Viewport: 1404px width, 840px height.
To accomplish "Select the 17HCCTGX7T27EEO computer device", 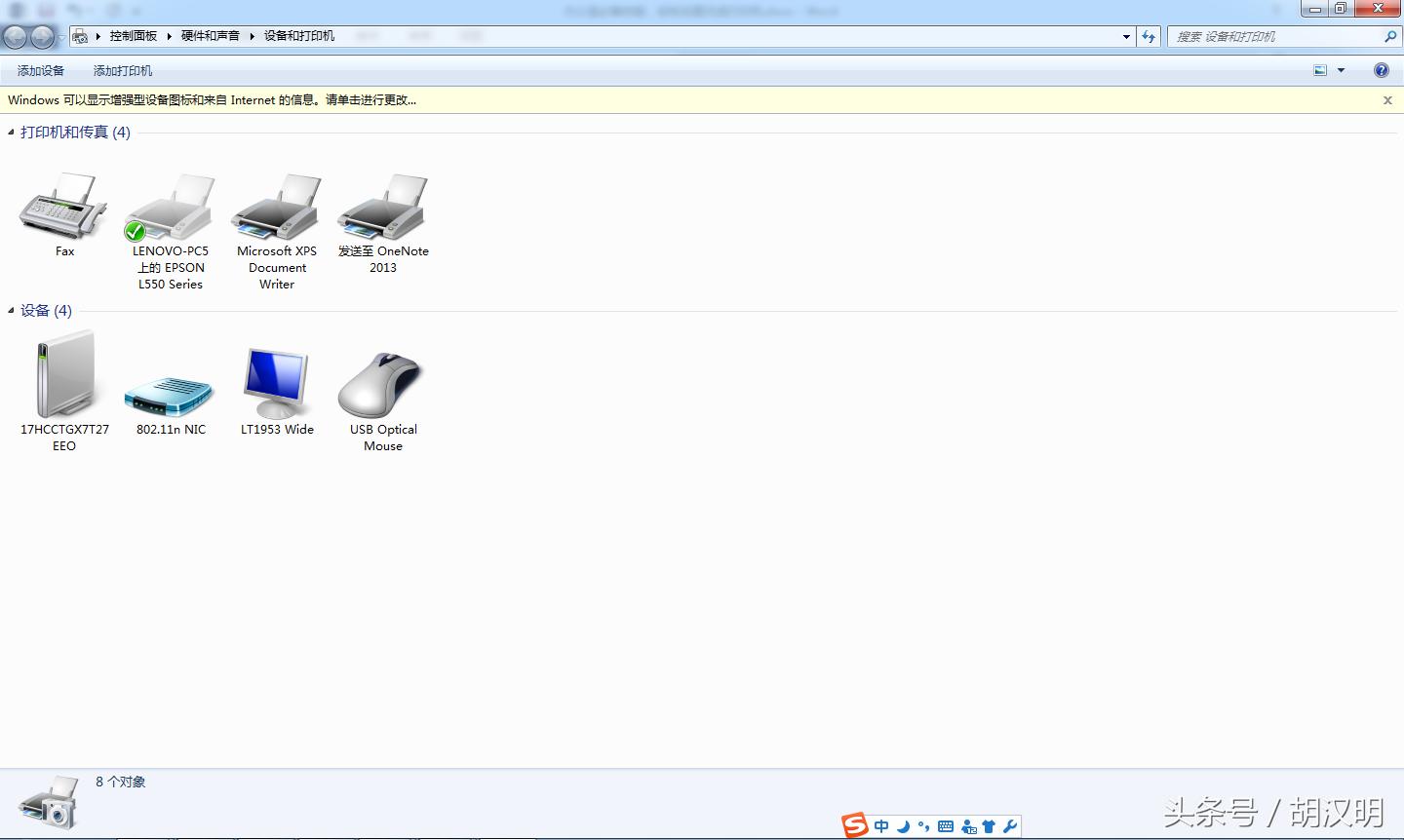I will 64,375.
